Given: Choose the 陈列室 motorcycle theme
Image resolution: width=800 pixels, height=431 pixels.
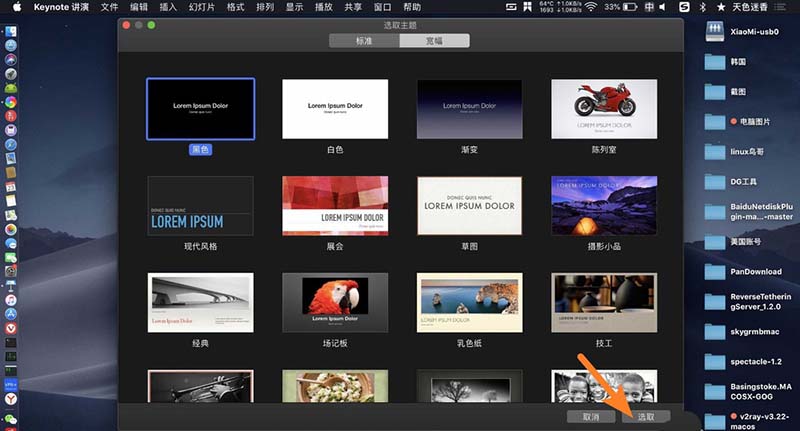Looking at the screenshot, I should coord(604,109).
